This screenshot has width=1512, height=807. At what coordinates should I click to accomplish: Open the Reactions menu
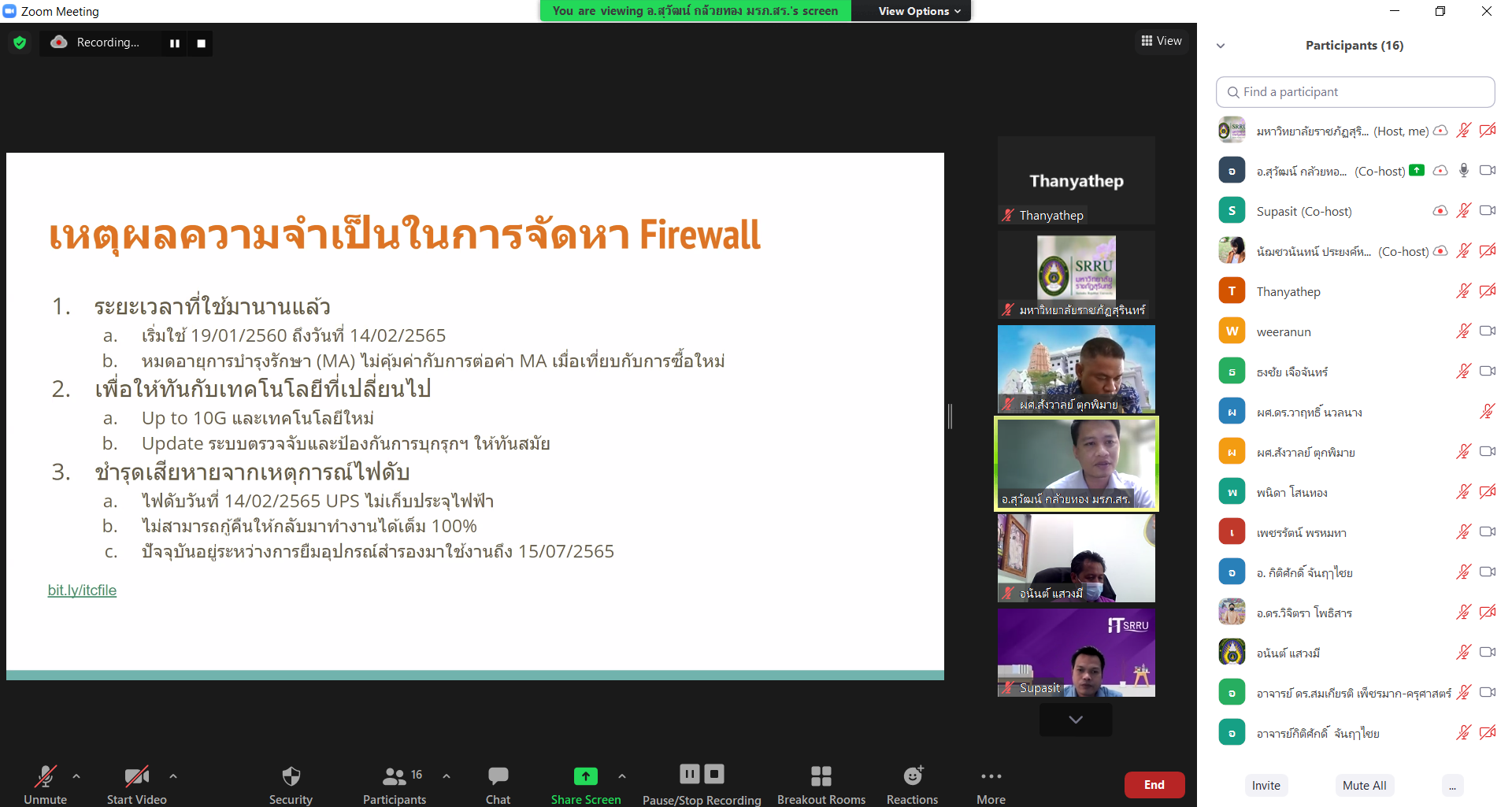coord(912,784)
